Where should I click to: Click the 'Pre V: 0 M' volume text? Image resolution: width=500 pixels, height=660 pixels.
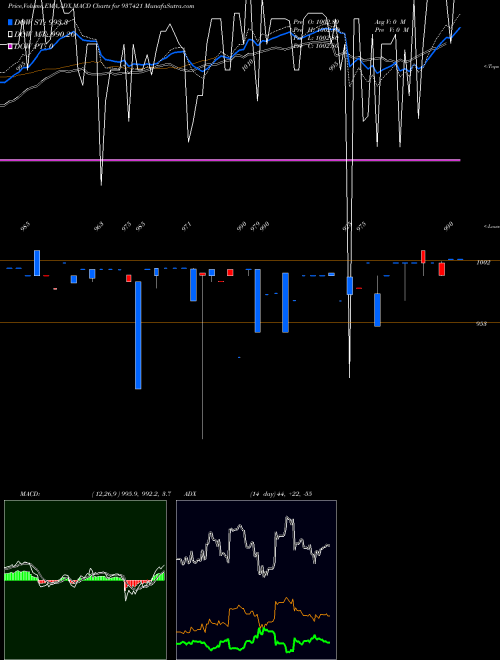pyautogui.click(x=391, y=30)
